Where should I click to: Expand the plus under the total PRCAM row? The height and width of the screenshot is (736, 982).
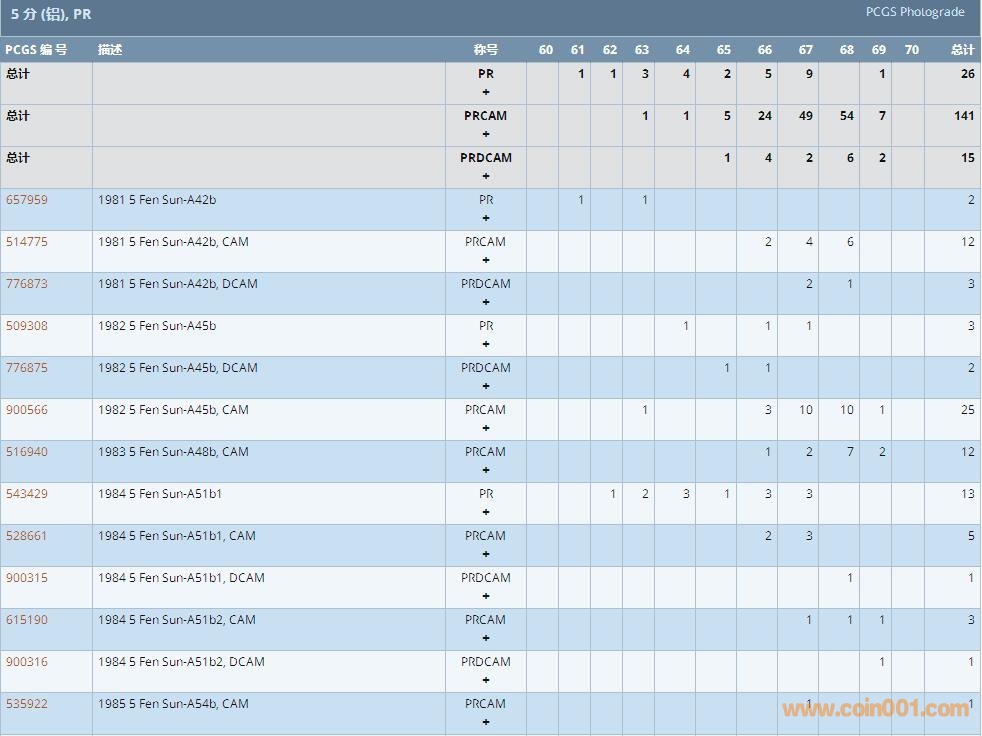tap(486, 134)
